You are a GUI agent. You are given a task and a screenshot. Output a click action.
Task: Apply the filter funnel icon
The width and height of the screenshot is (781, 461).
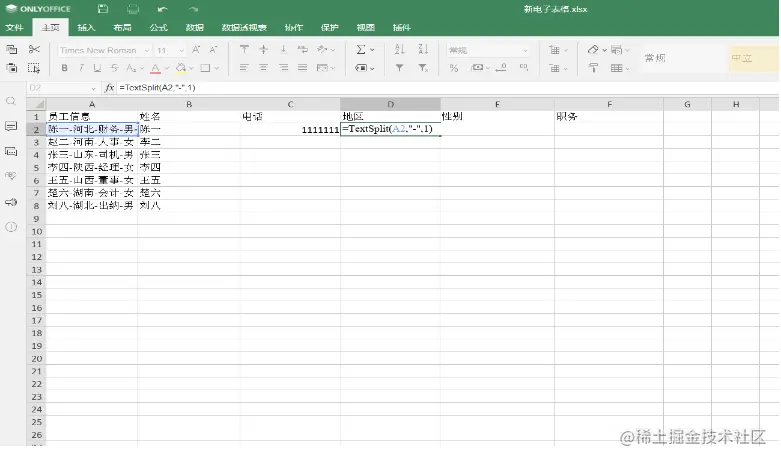(399, 68)
